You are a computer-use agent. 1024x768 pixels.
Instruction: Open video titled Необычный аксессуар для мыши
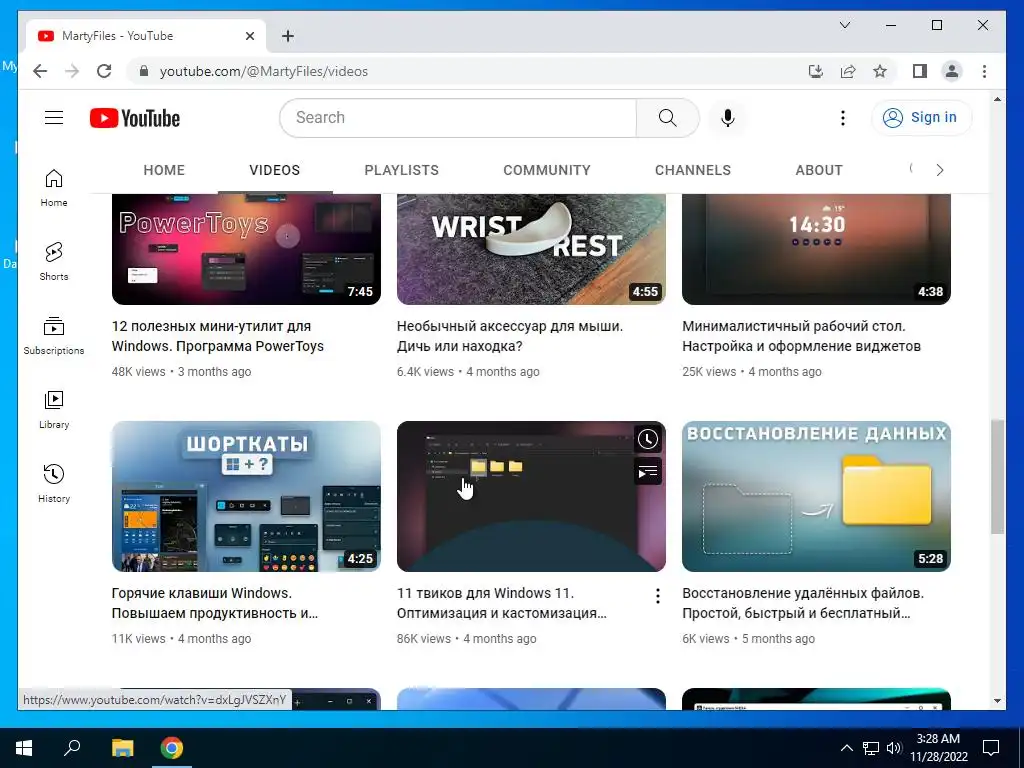click(509, 336)
